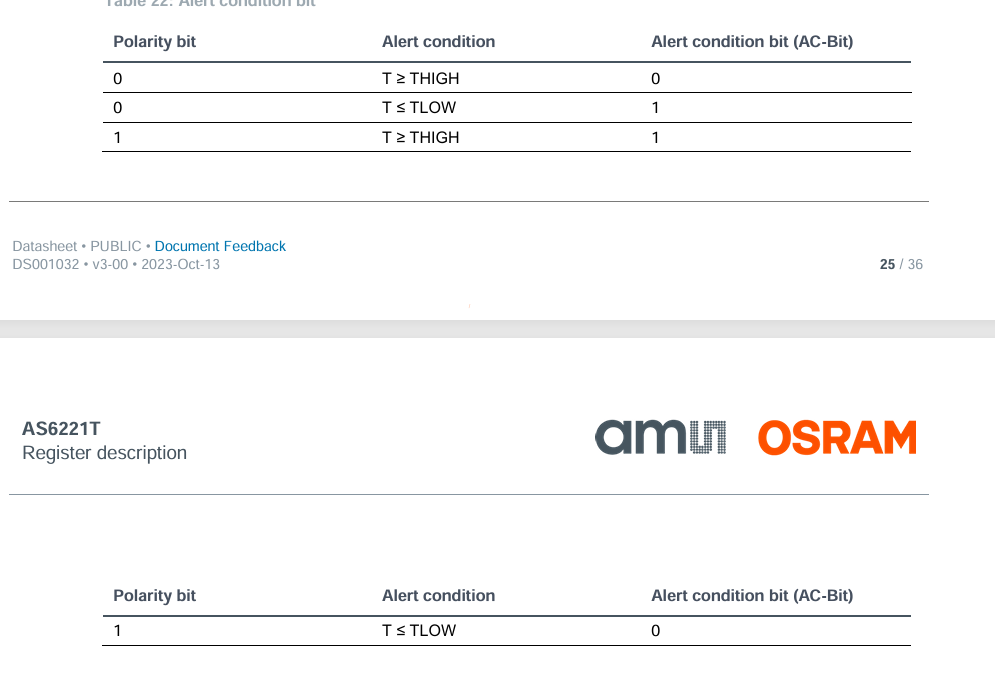995x680 pixels.
Task: Open the Document Feedback link
Action: [x=220, y=246]
